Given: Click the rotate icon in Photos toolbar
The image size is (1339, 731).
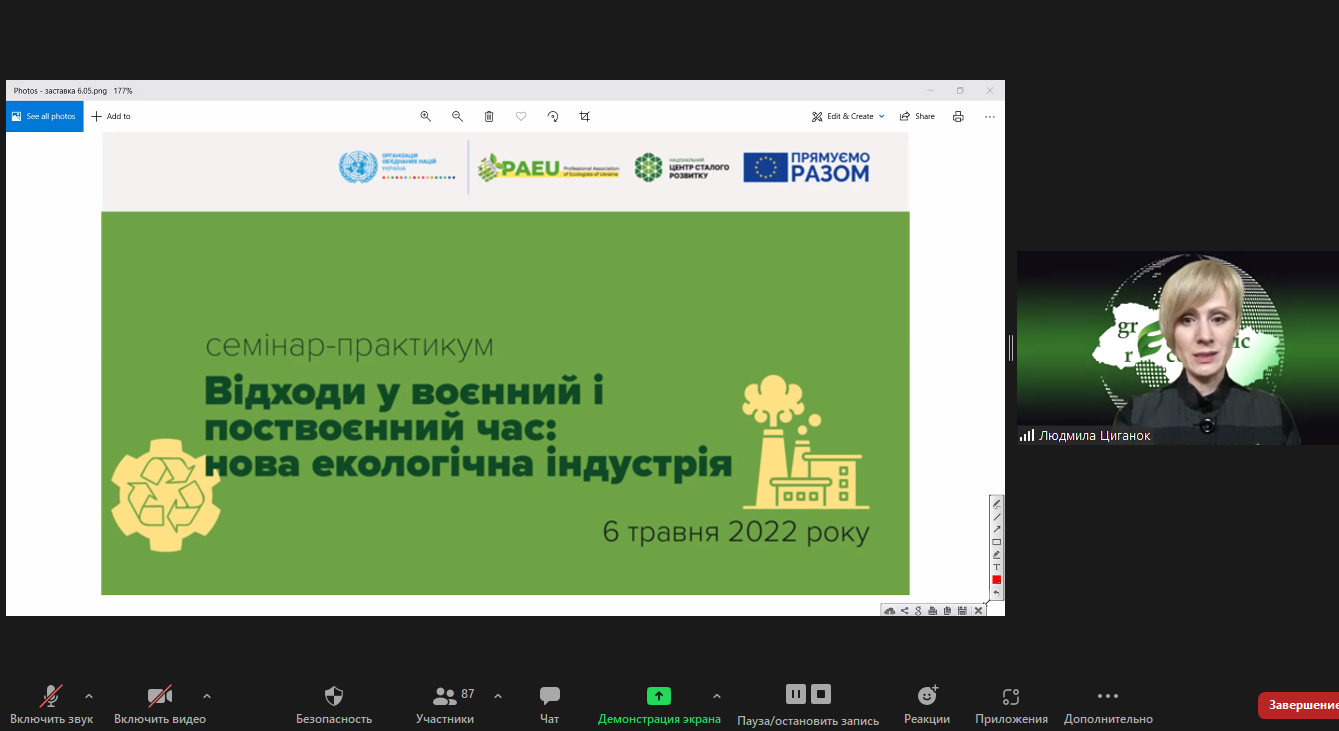Looking at the screenshot, I should (553, 116).
